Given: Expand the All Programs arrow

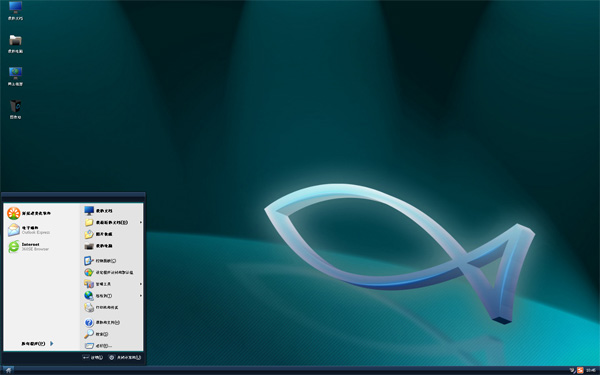Looking at the screenshot, I should pos(52,344).
